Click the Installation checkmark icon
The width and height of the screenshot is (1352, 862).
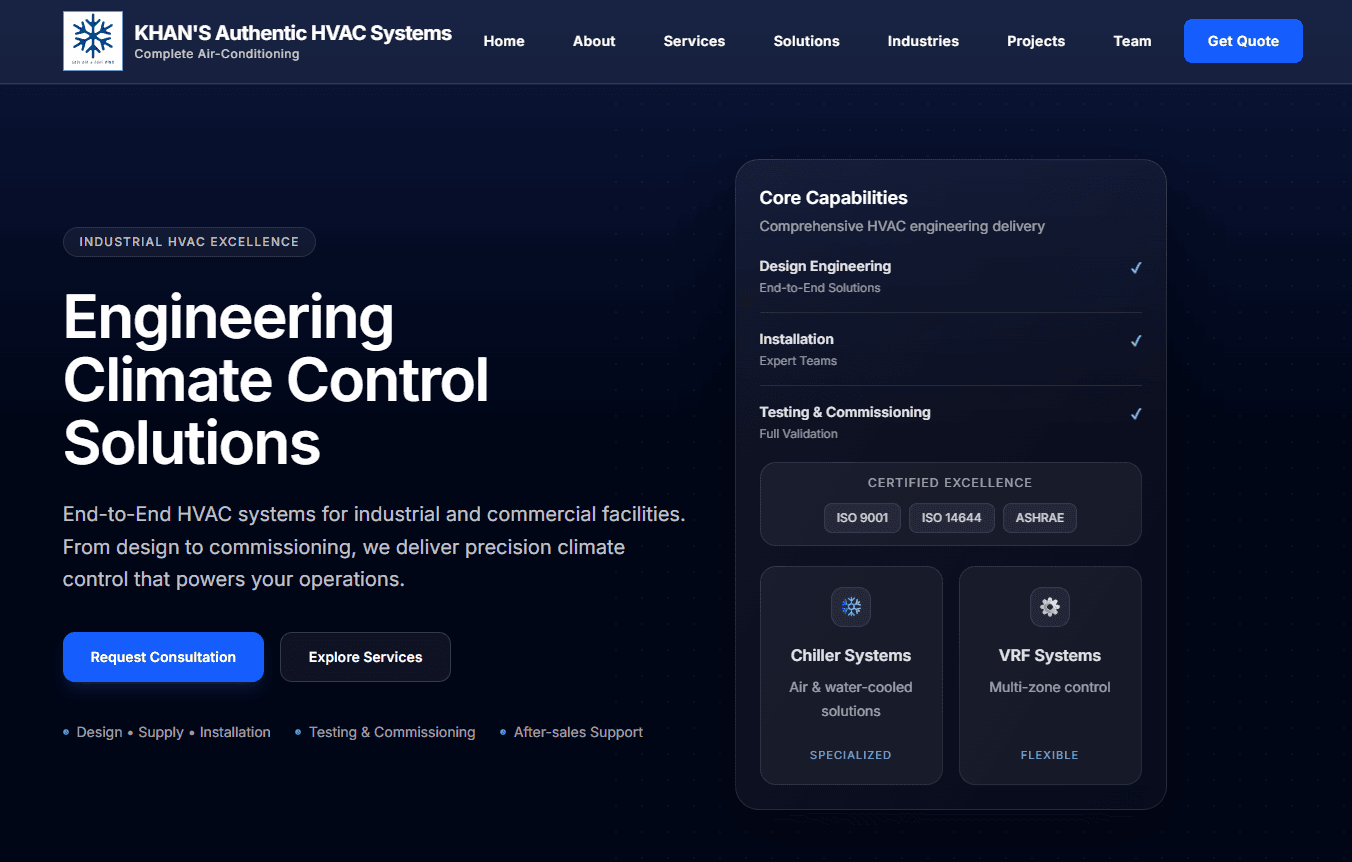click(x=1136, y=341)
